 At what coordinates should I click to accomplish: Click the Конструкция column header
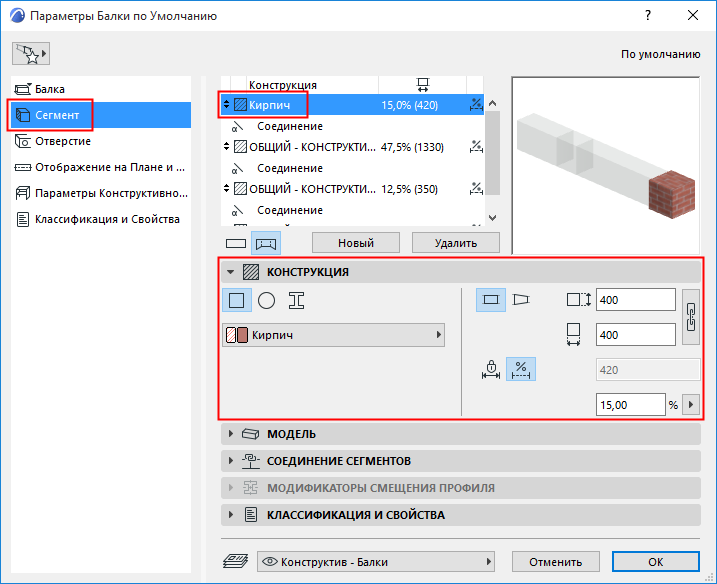point(283,85)
